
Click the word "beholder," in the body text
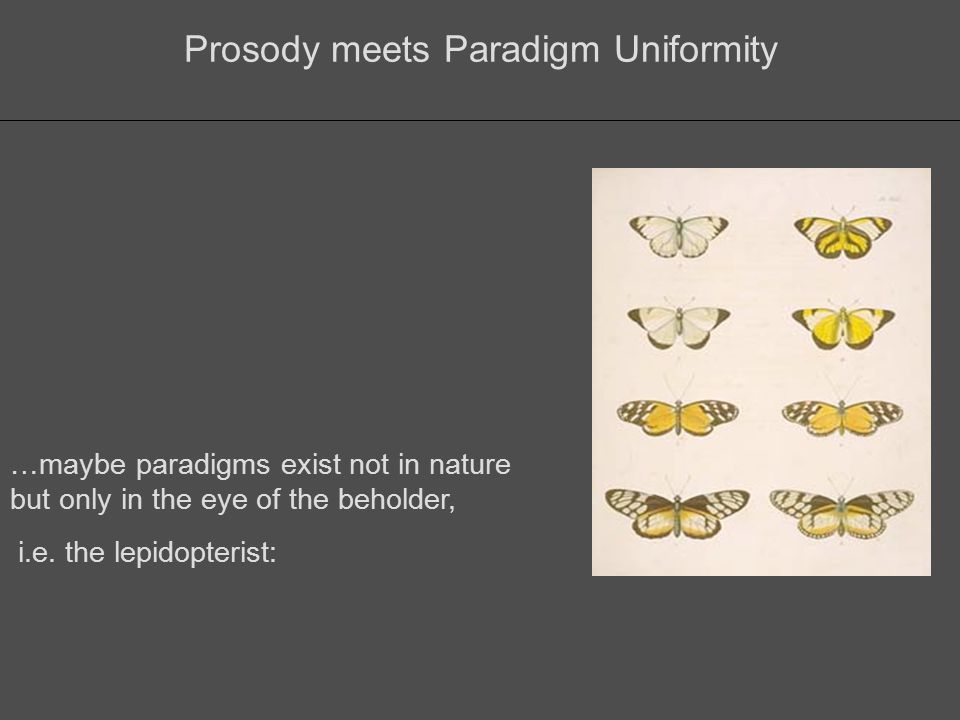pyautogui.click(x=397, y=499)
